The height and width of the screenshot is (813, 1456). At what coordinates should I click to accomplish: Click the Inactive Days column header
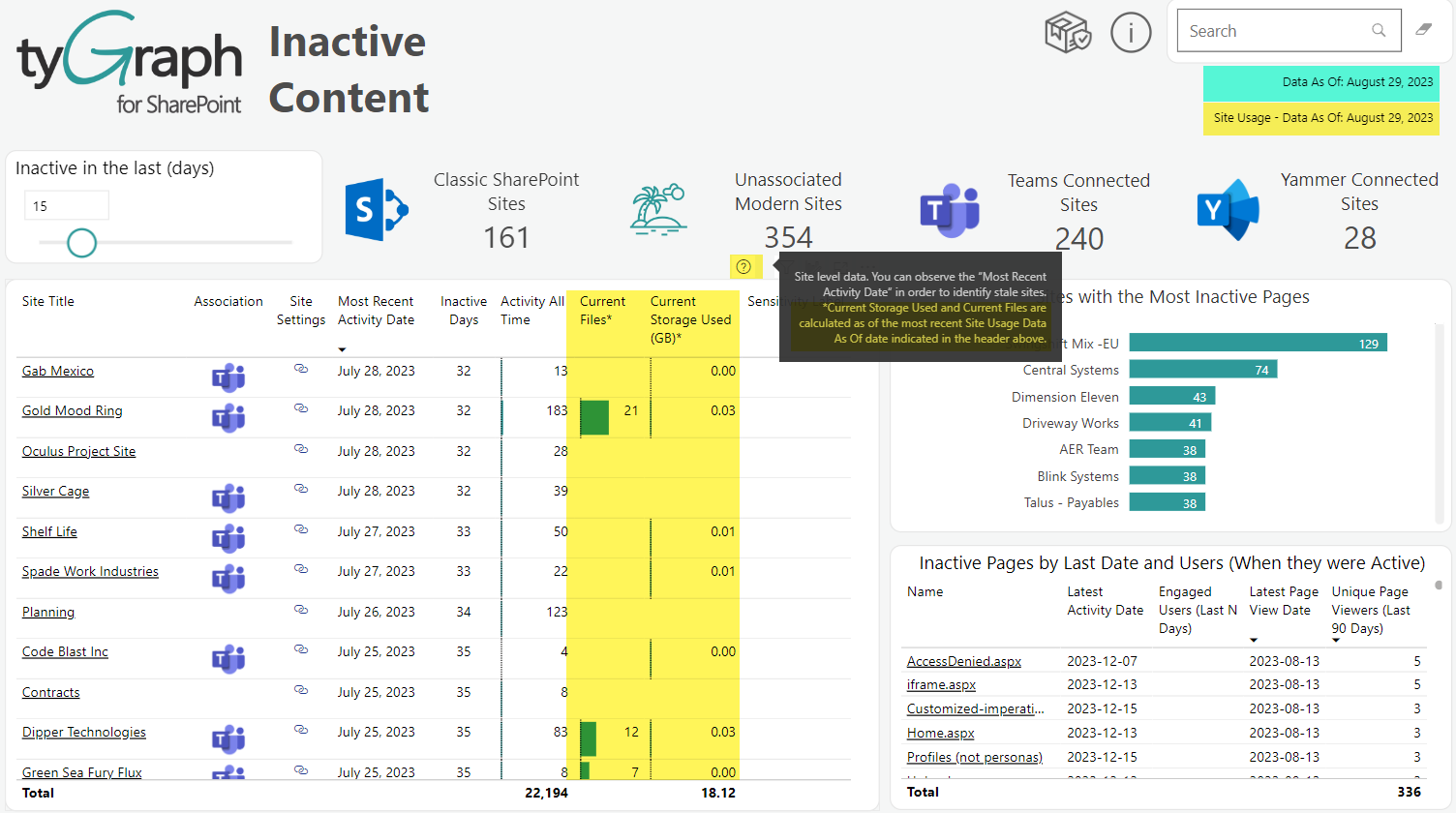(464, 311)
